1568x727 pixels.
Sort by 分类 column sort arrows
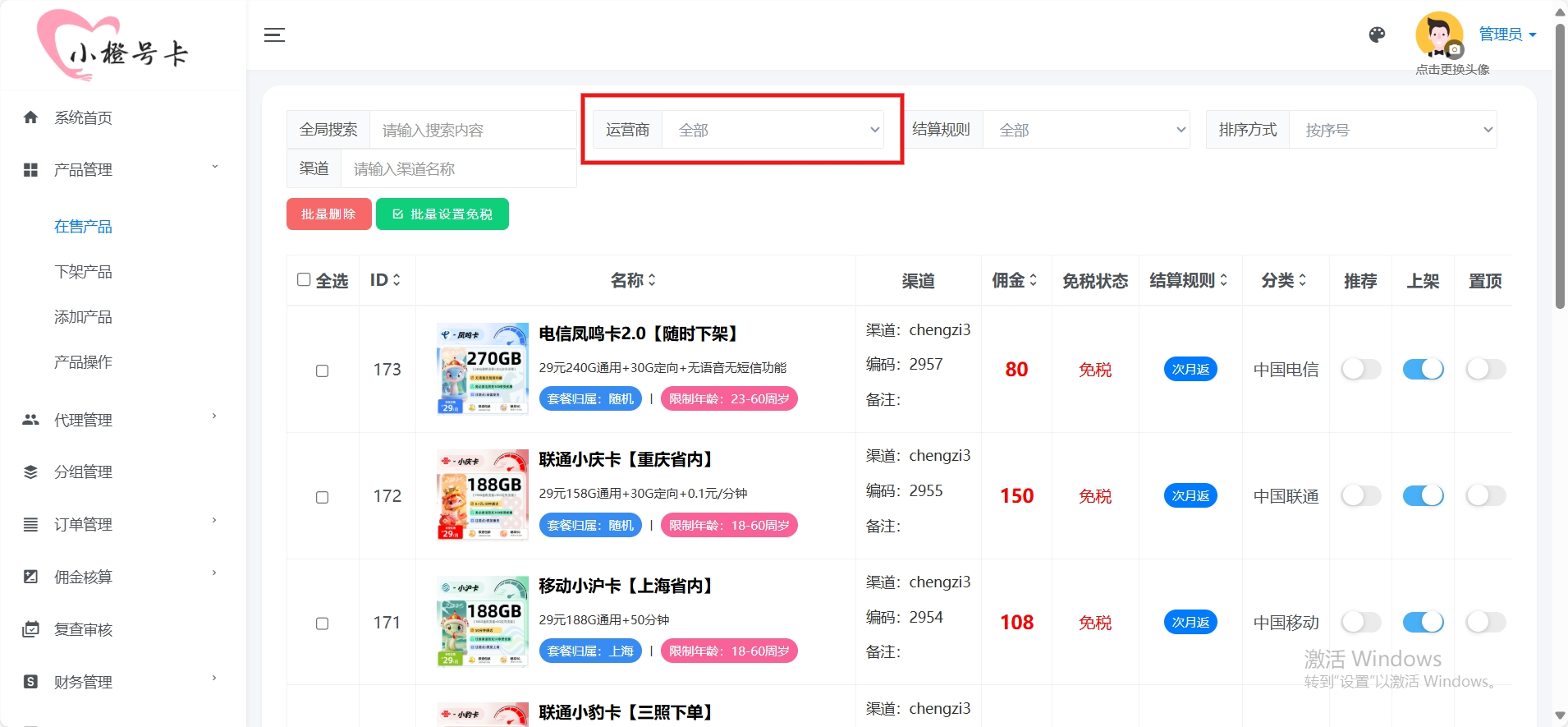point(1302,280)
